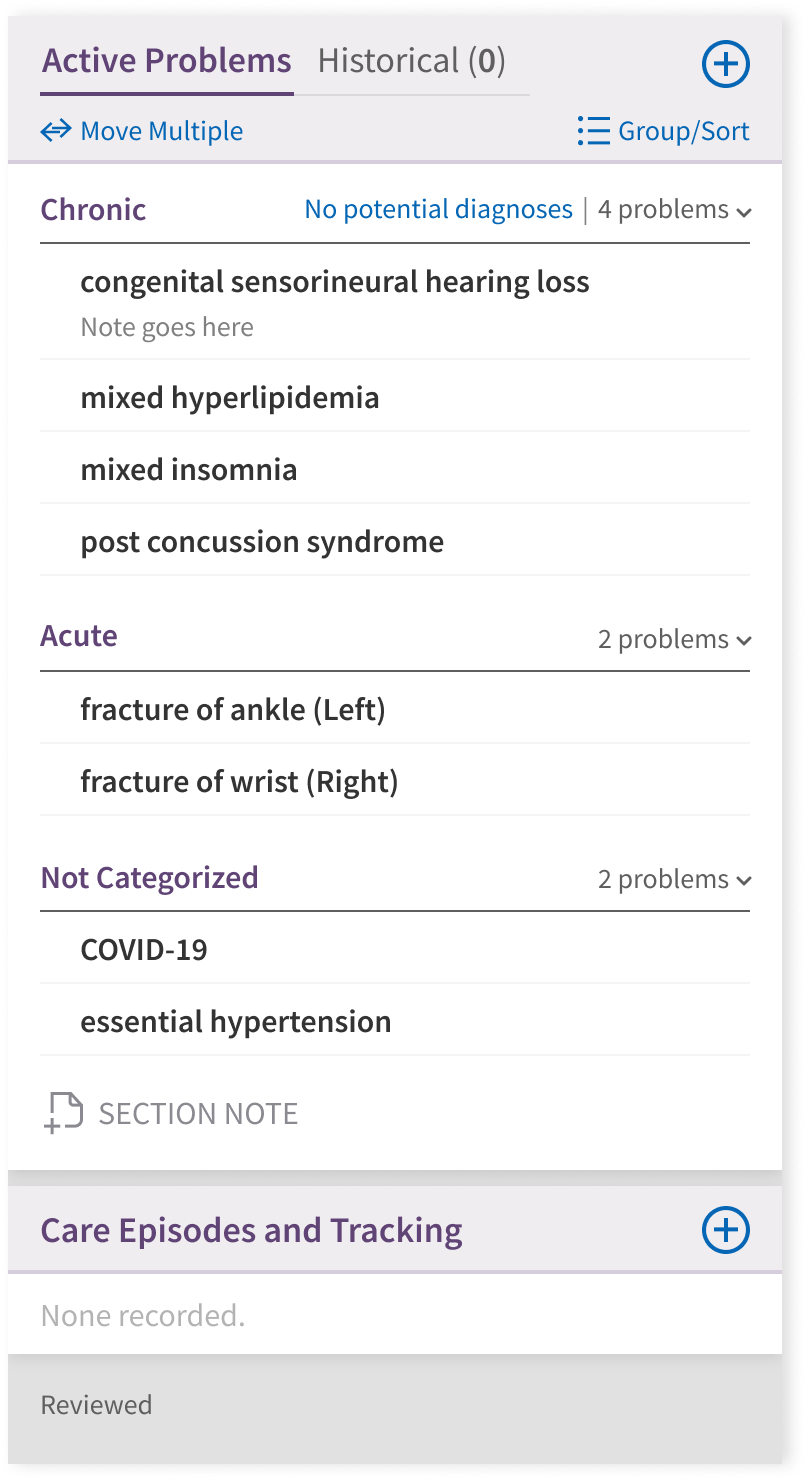Add a new Care Episode with plus icon

(x=725, y=1229)
